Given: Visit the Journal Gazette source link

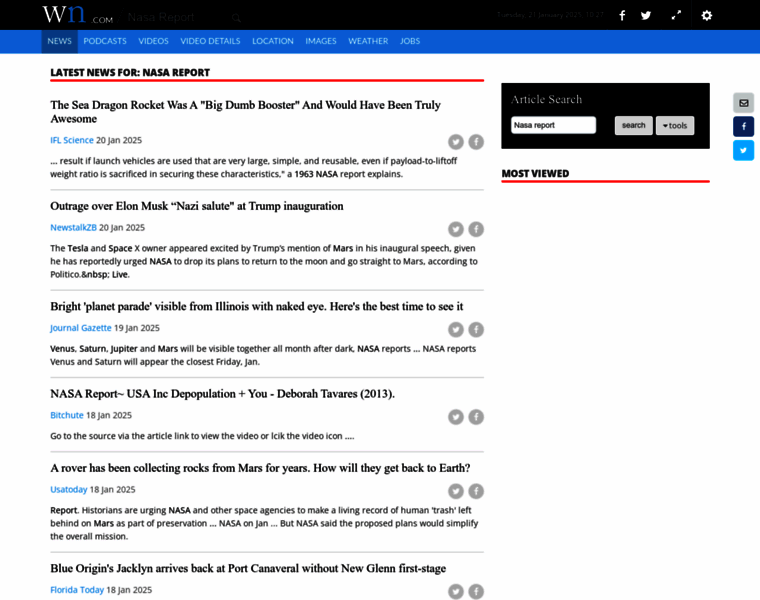Looking at the screenshot, I should [x=81, y=328].
